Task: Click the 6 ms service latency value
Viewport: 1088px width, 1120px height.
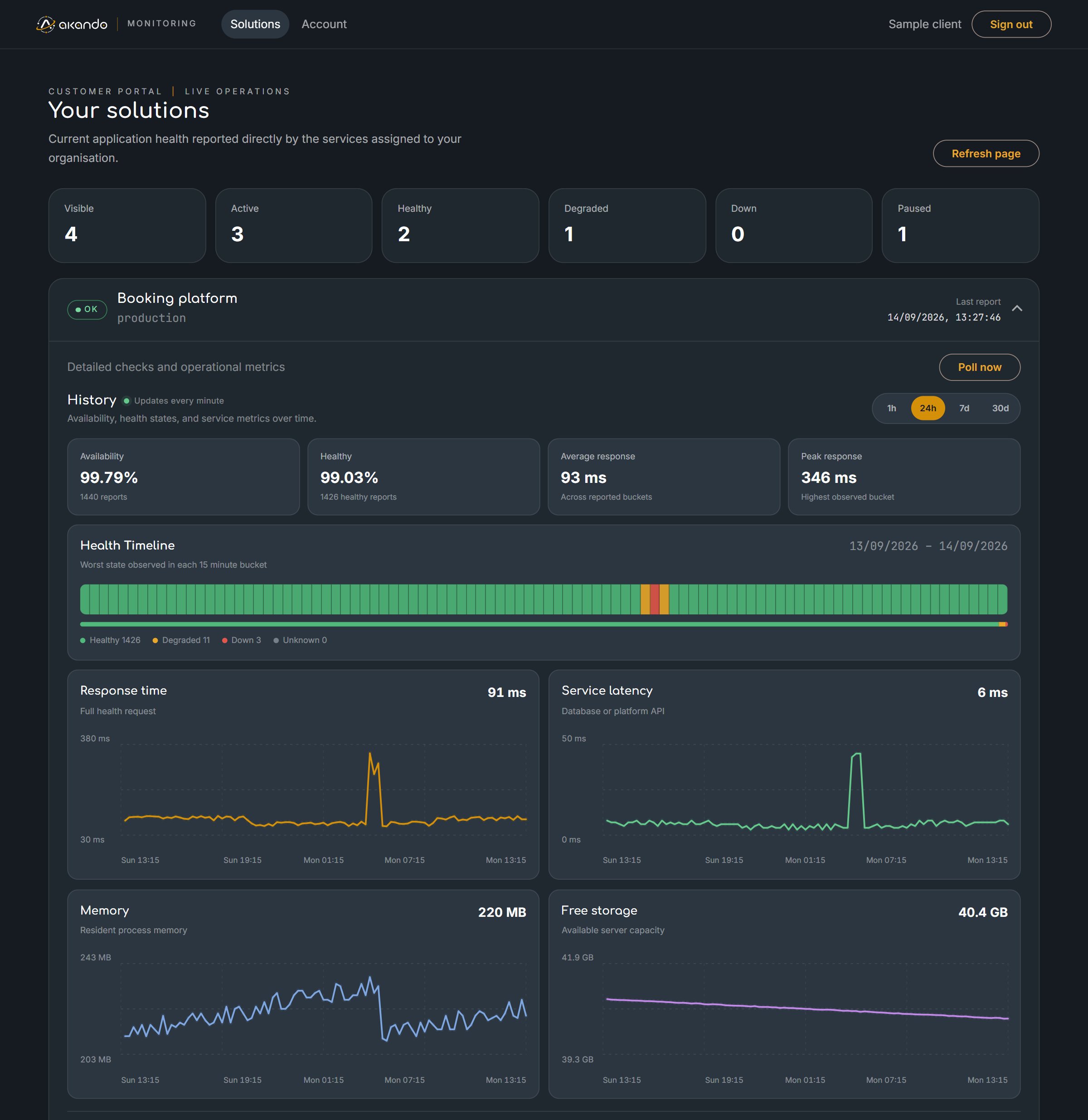Action: 992,692
